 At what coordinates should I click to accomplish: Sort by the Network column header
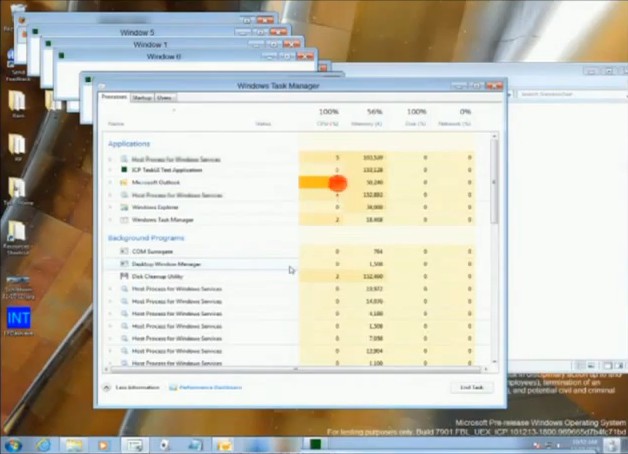click(x=454, y=124)
